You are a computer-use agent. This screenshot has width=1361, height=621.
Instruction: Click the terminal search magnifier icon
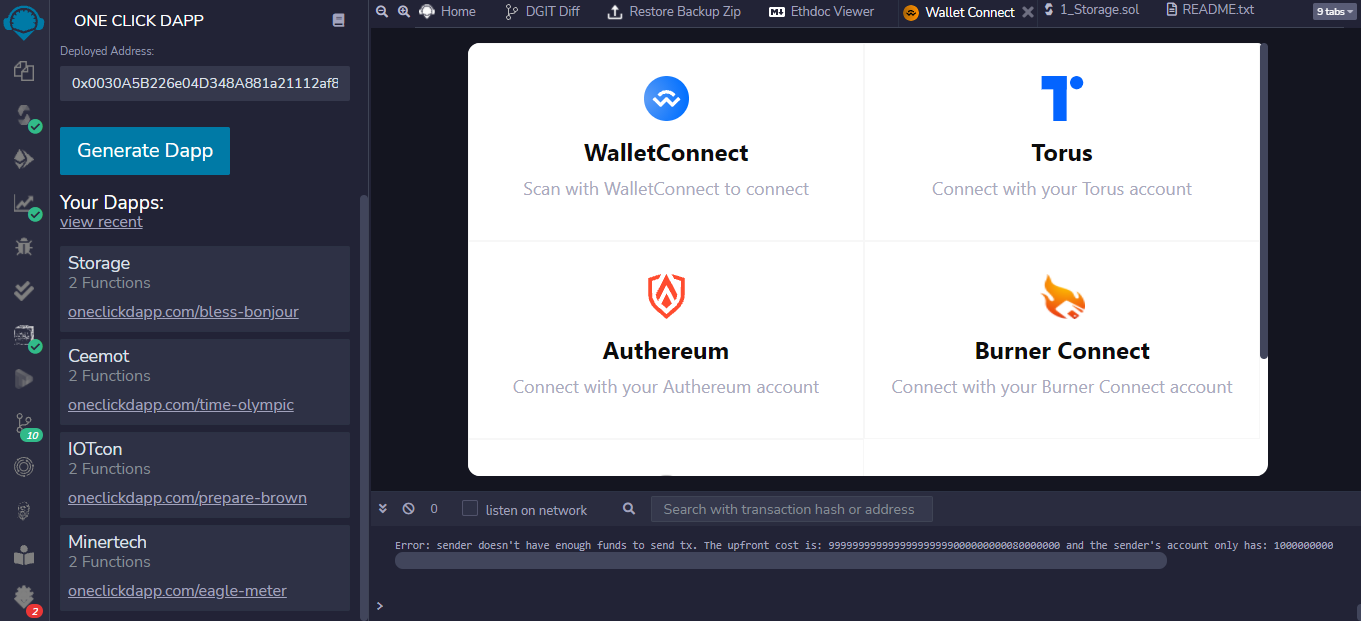pyautogui.click(x=629, y=509)
